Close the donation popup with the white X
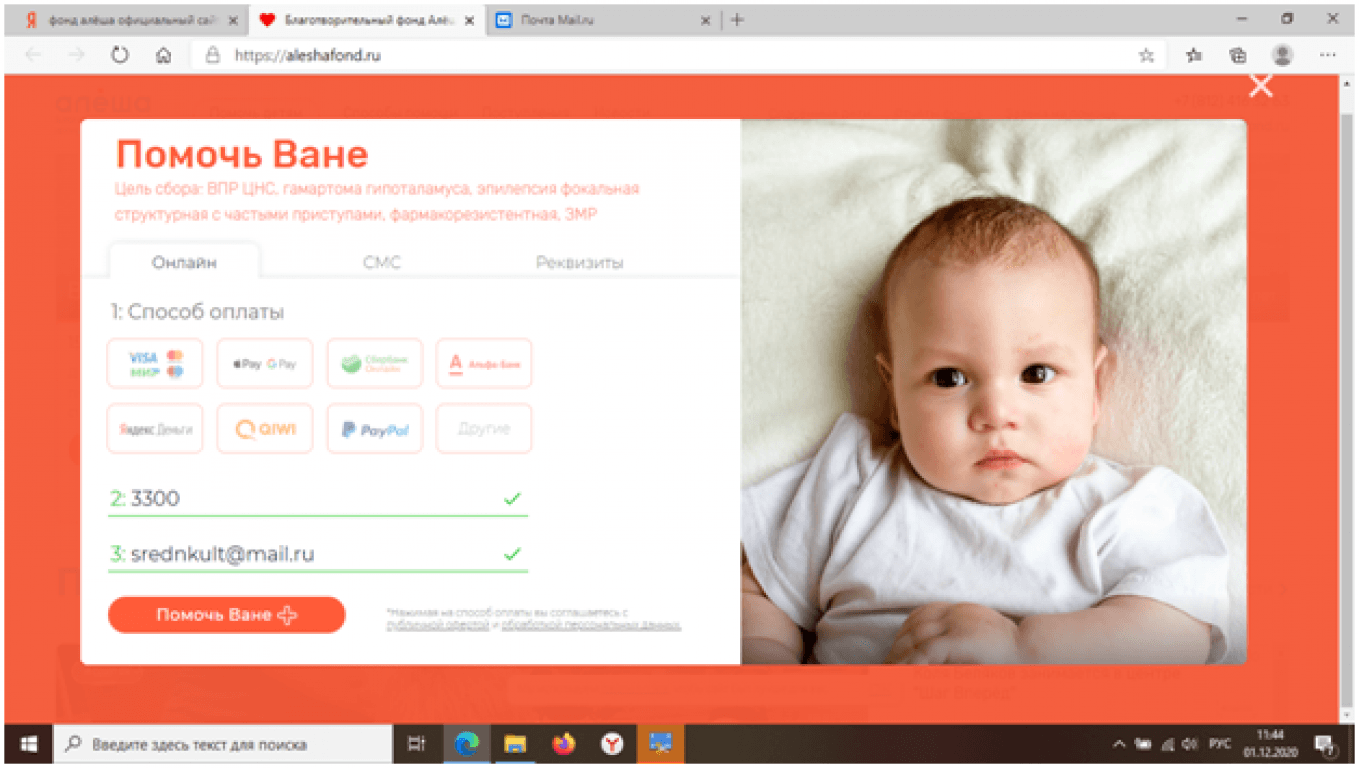 1261,86
